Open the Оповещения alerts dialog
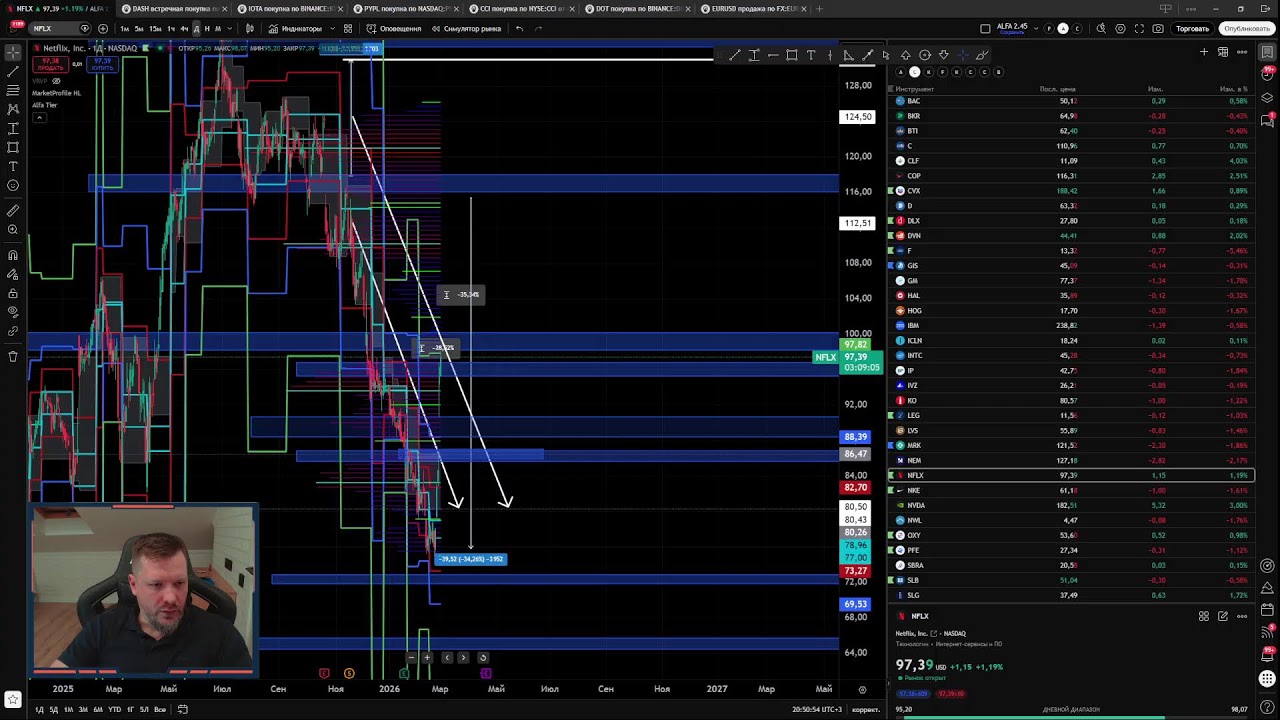The width and height of the screenshot is (1280, 720). pos(395,28)
